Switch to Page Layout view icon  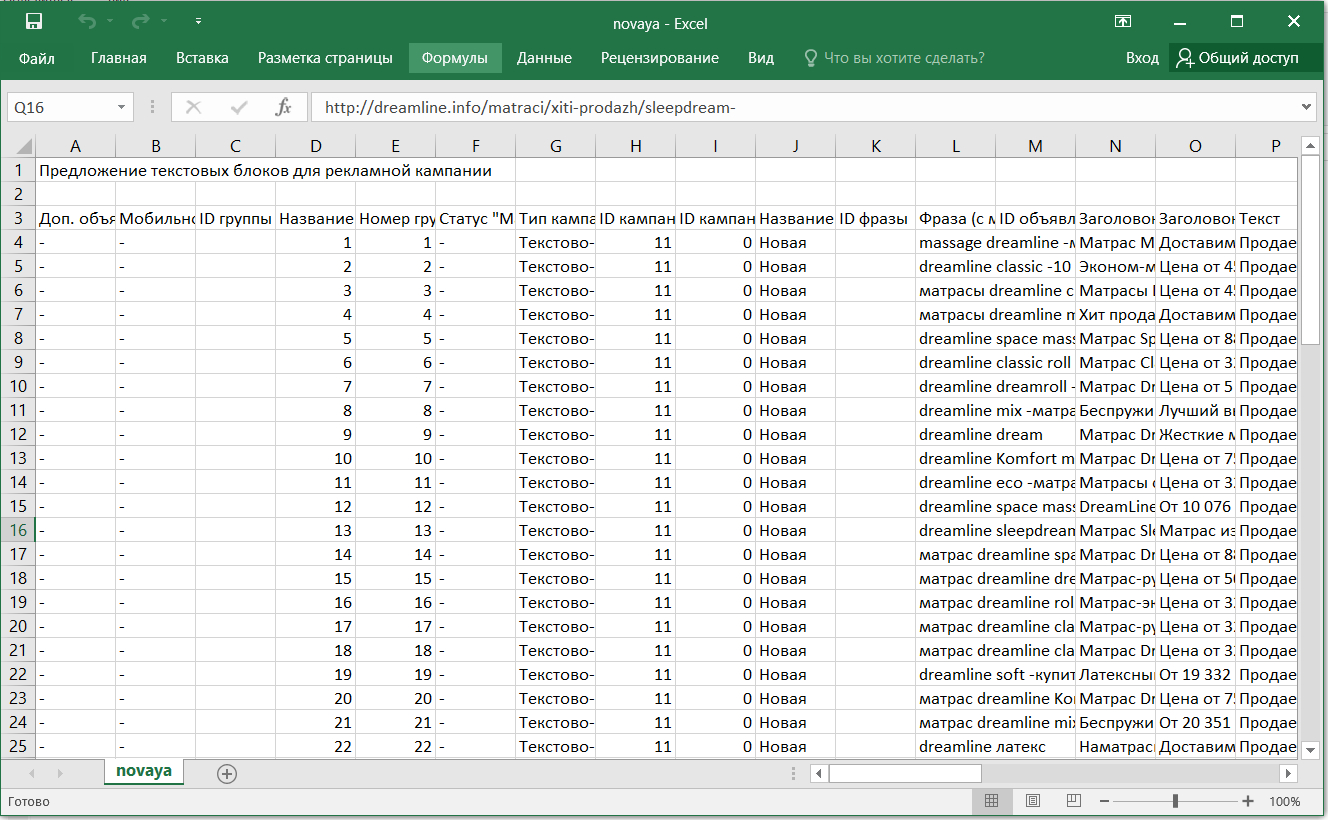(x=1033, y=801)
